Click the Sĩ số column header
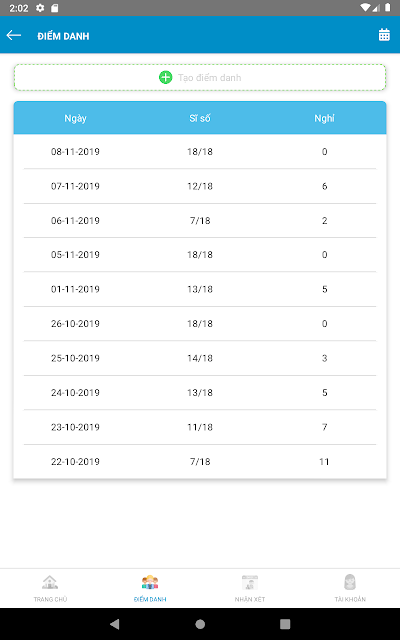The width and height of the screenshot is (400, 640). point(200,118)
